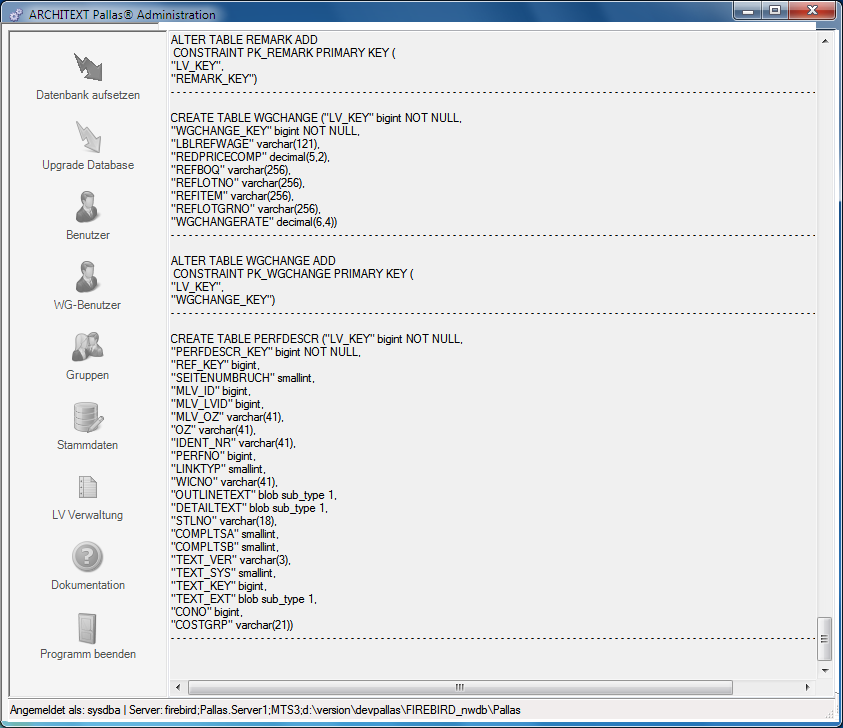
Task: Open the Dokumentation question mark icon
Action: pos(87,557)
